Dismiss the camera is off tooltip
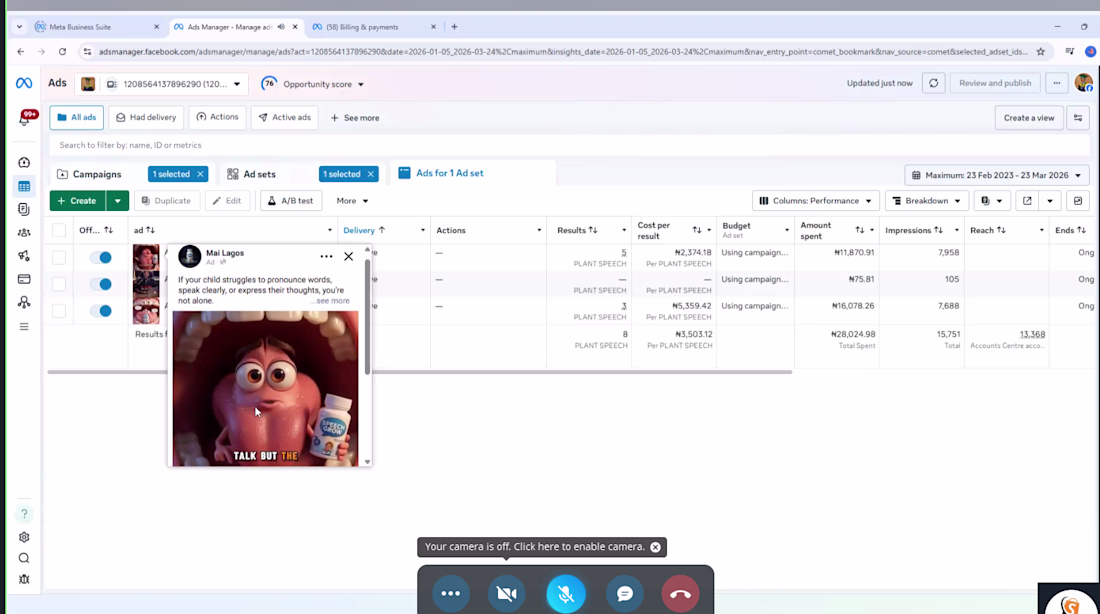This screenshot has width=1100, height=614. pos(655,547)
